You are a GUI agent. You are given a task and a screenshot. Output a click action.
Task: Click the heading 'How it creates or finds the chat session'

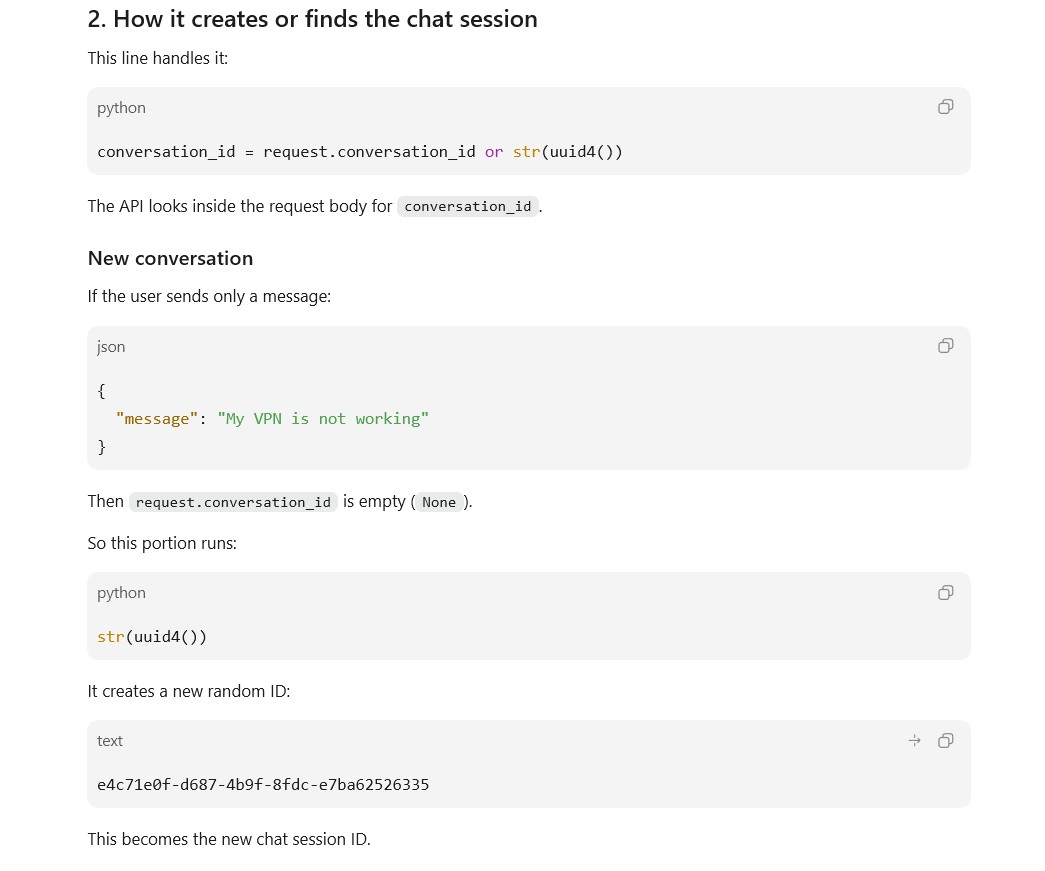tap(313, 19)
